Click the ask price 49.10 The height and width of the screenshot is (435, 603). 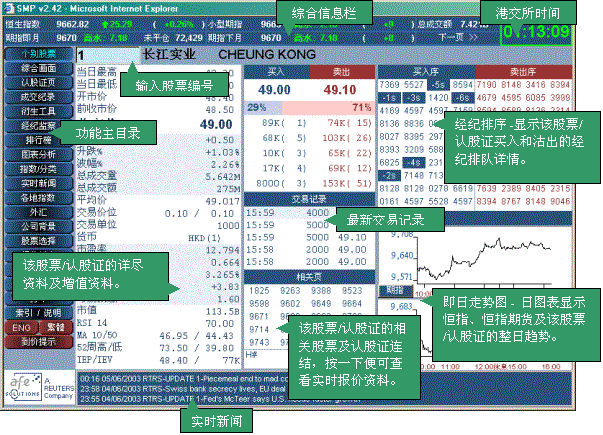coord(340,90)
